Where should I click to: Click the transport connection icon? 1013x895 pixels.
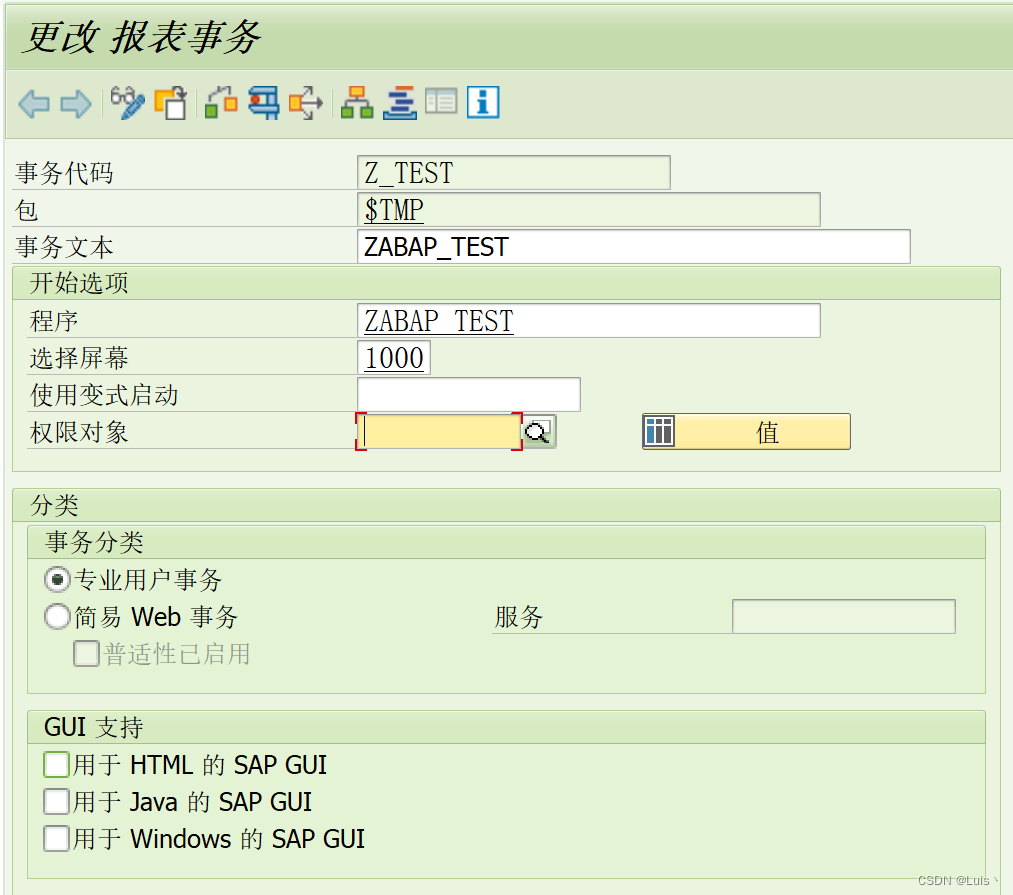click(263, 101)
